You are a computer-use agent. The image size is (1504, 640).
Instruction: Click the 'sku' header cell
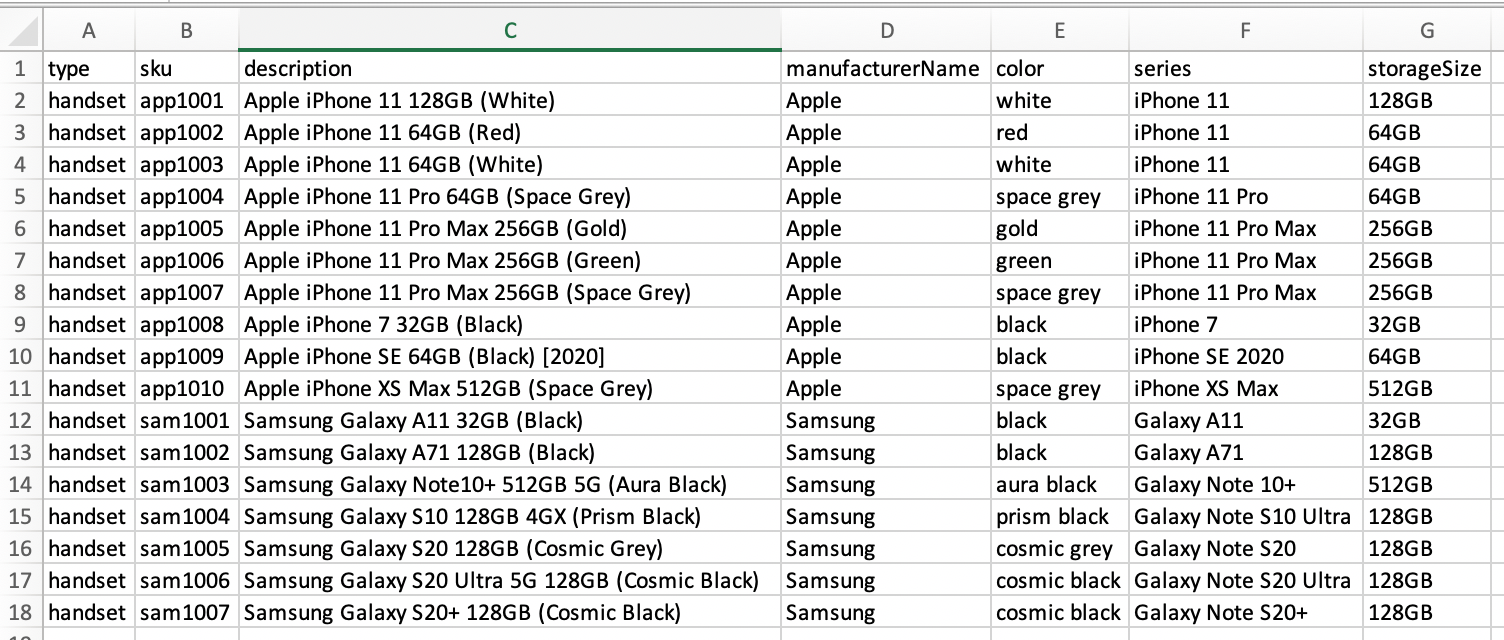187,68
